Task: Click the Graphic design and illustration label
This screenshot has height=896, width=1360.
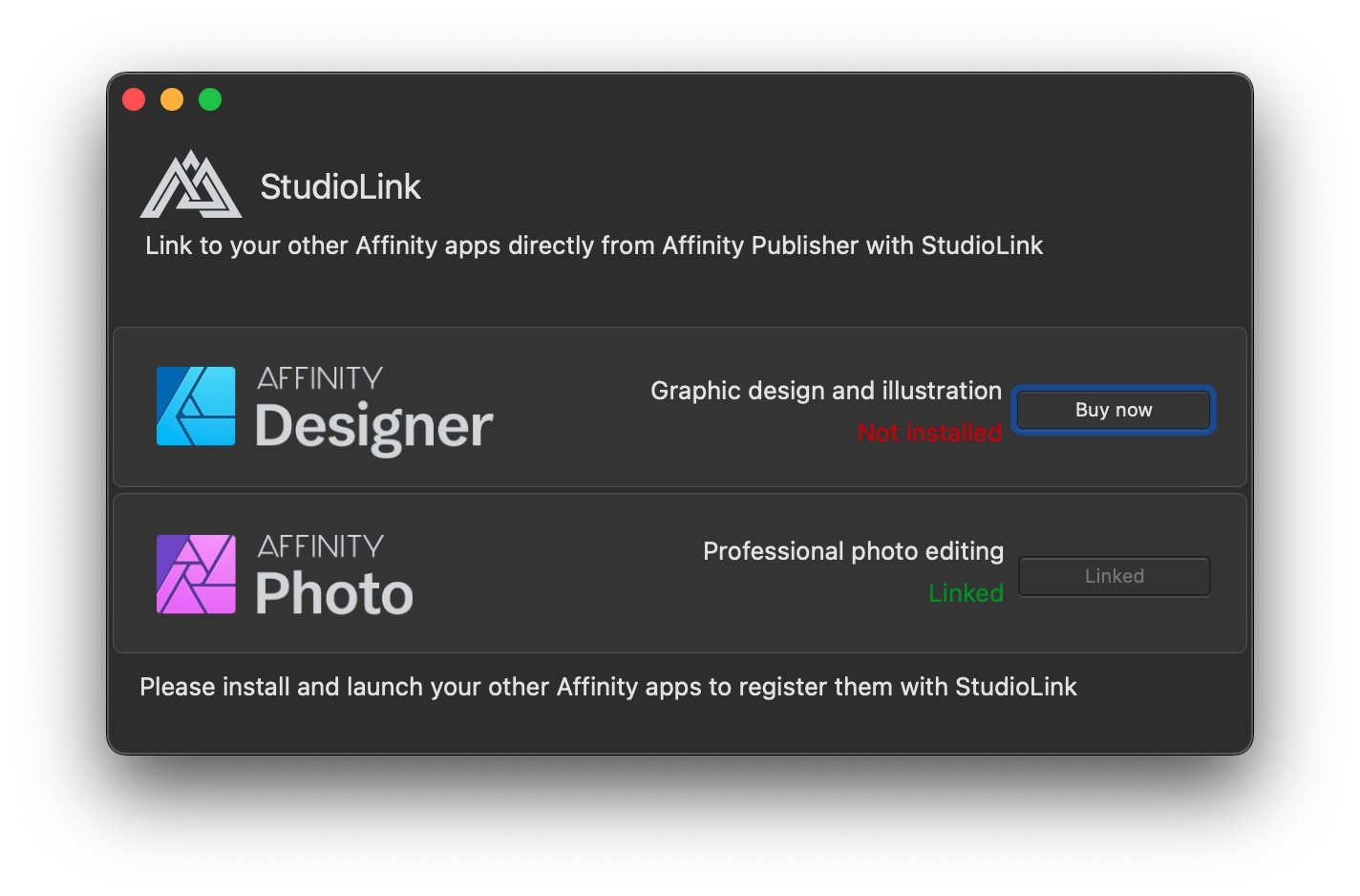Action: 825,390
